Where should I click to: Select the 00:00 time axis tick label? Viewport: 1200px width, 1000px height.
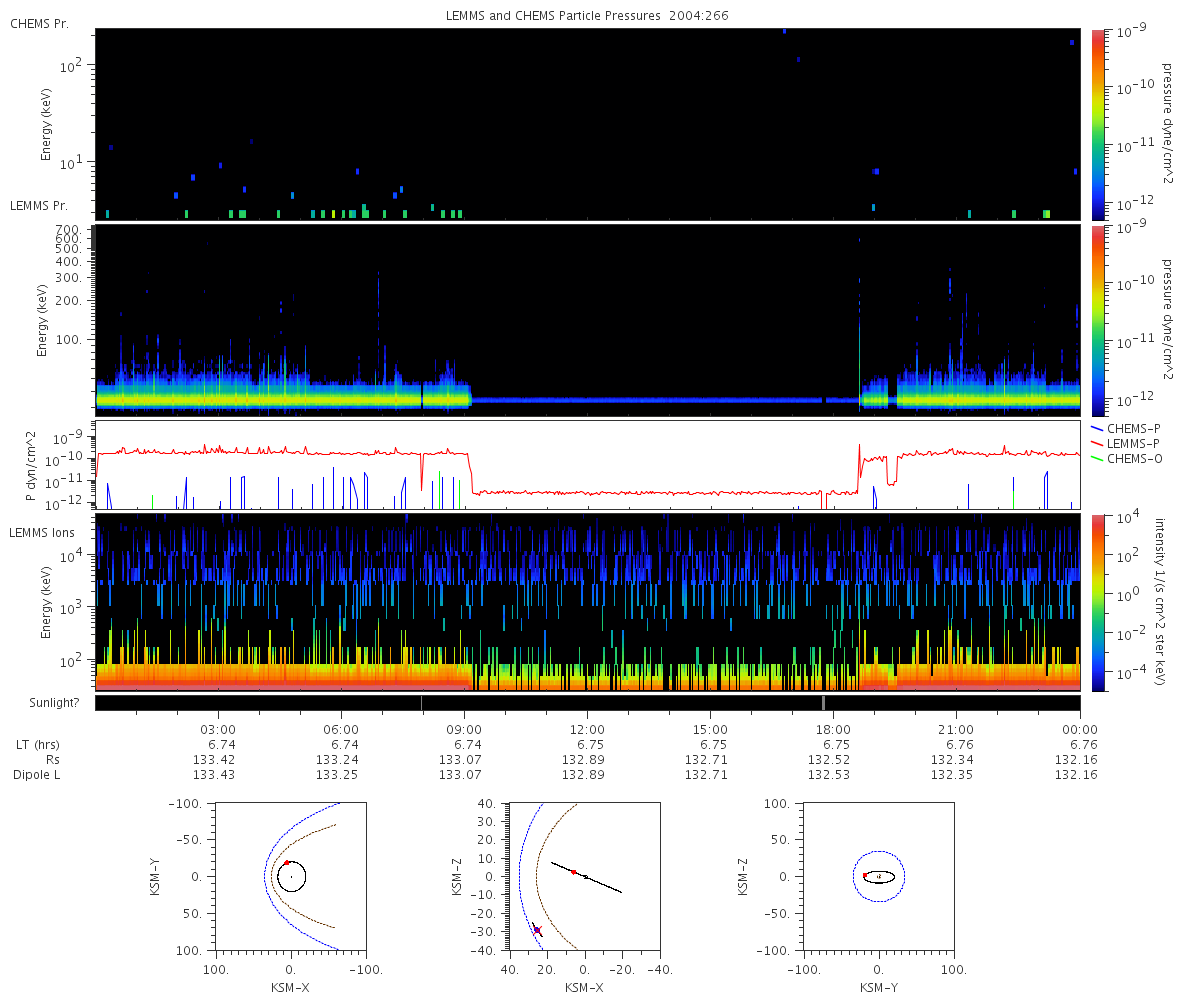(x=1080, y=729)
